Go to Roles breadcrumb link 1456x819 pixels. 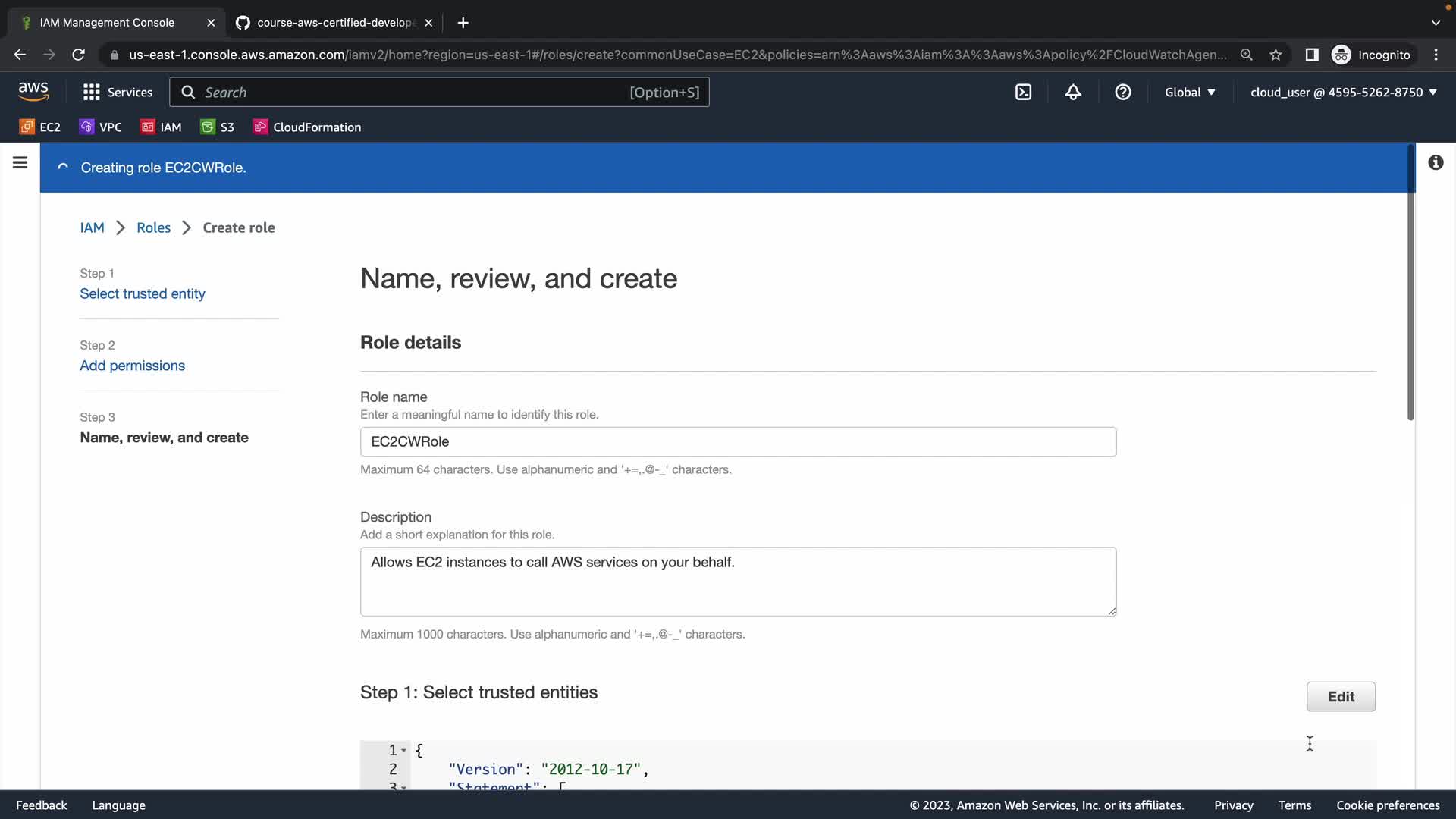click(x=153, y=227)
